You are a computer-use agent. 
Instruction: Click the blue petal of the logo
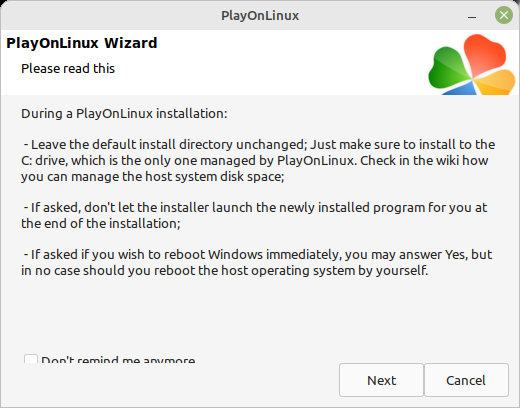[x=462, y=89]
